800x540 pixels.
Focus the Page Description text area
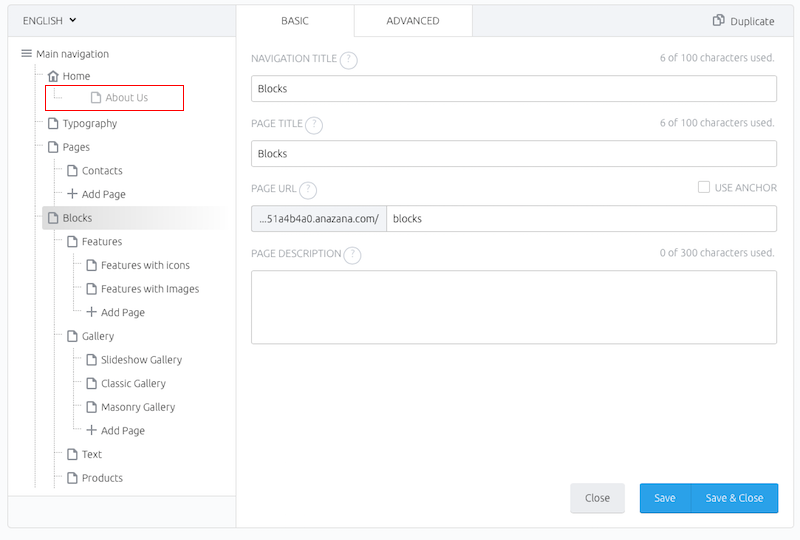(x=514, y=307)
